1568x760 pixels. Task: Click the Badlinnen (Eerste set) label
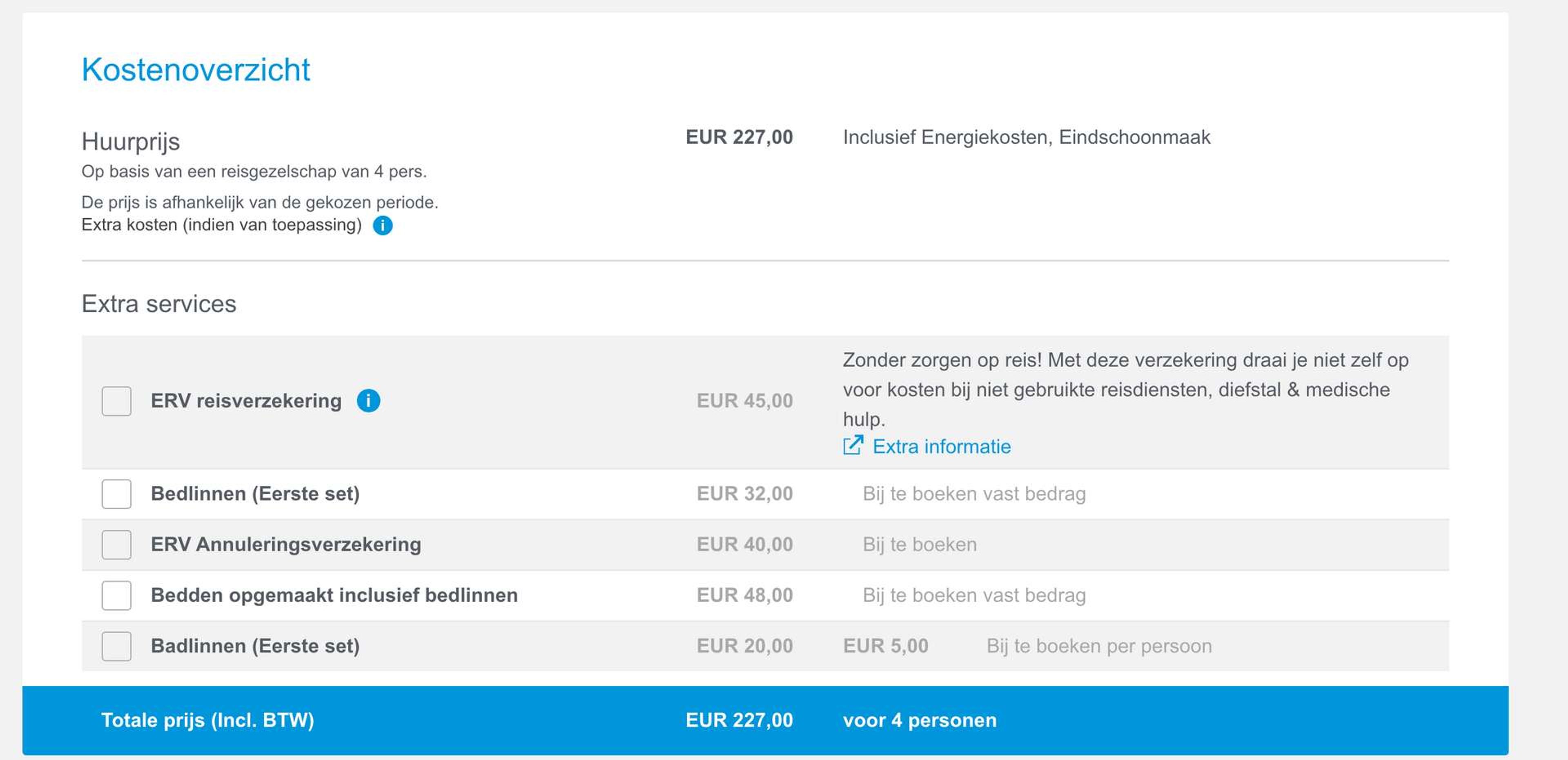tap(255, 646)
